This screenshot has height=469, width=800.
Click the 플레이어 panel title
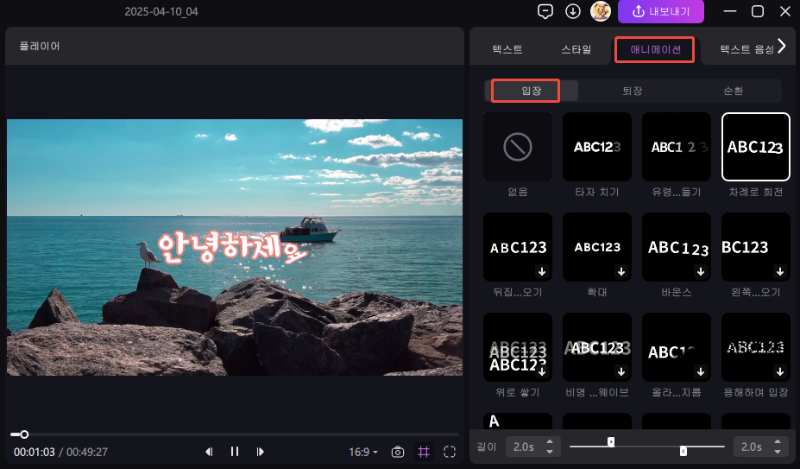(40, 46)
